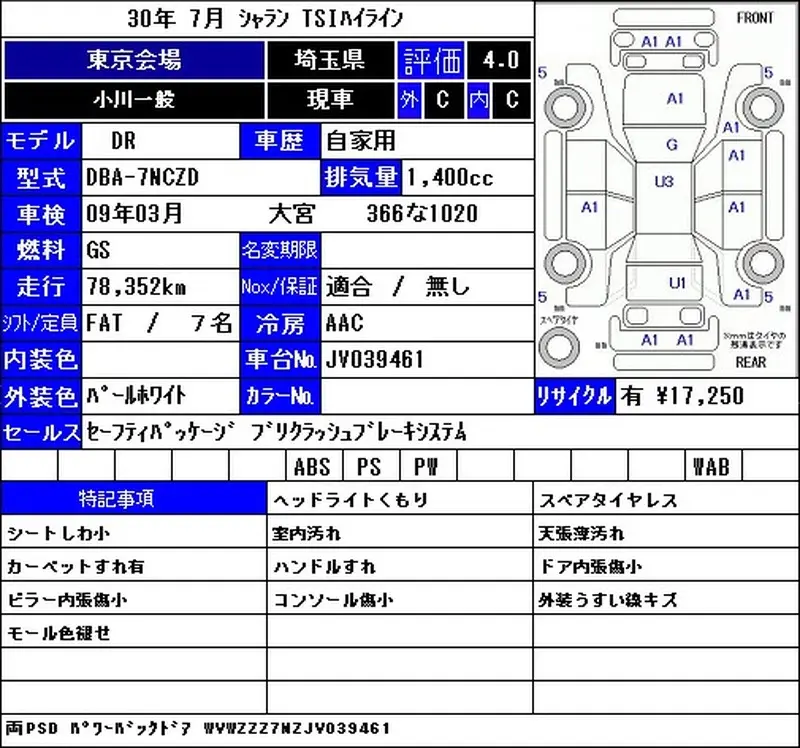The height and width of the screenshot is (748, 800).
Task: Click the G mark on the windshield
Action: tap(672, 145)
